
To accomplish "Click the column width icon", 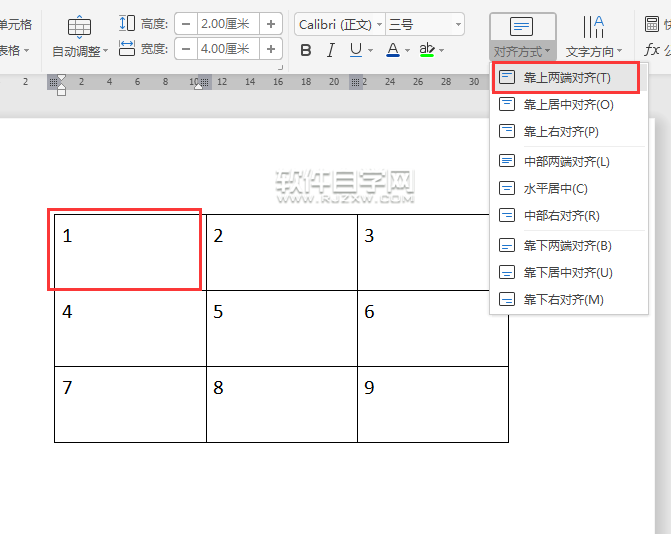I will pyautogui.click(x=127, y=48).
